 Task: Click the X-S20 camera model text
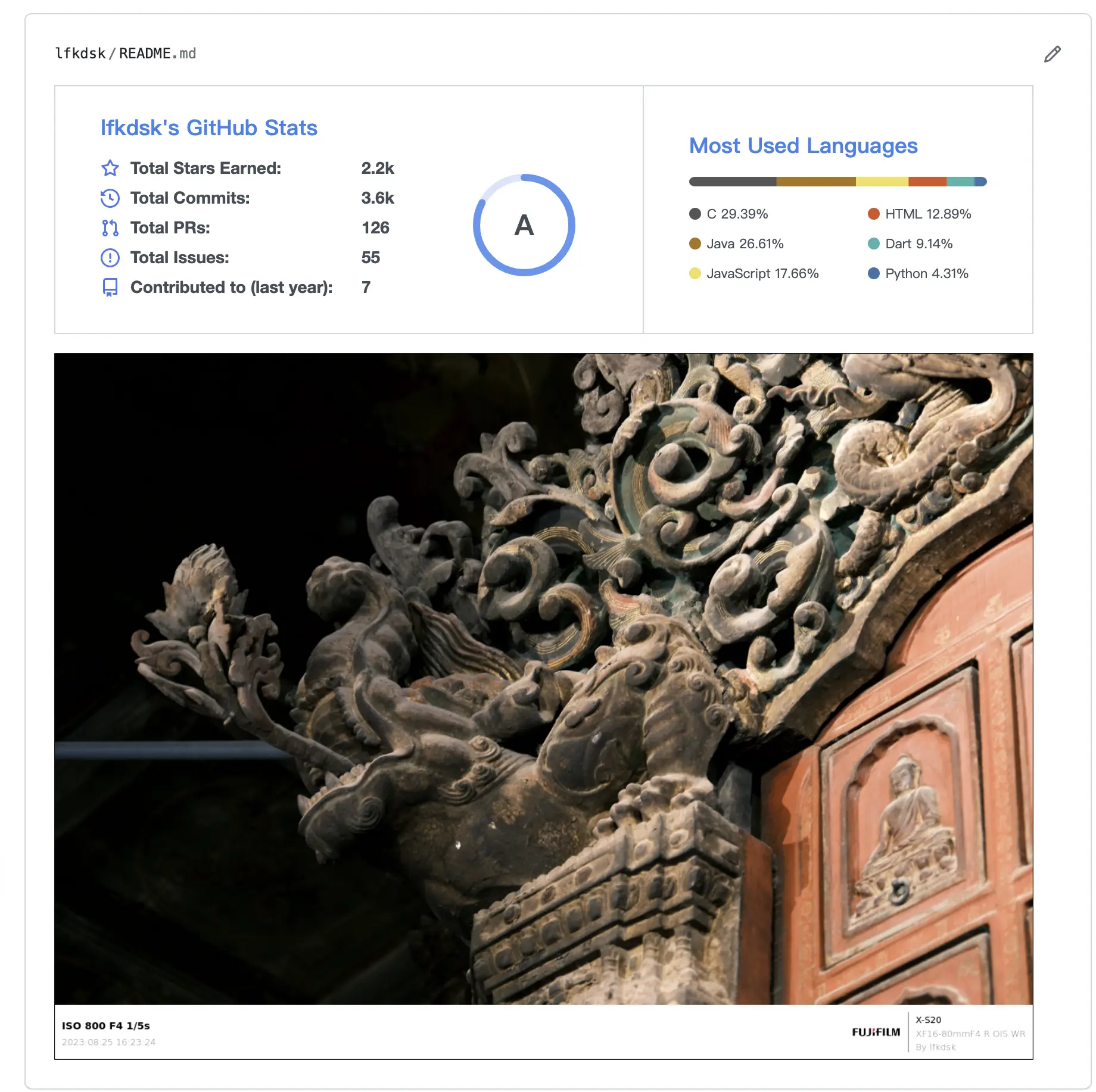(x=929, y=1020)
